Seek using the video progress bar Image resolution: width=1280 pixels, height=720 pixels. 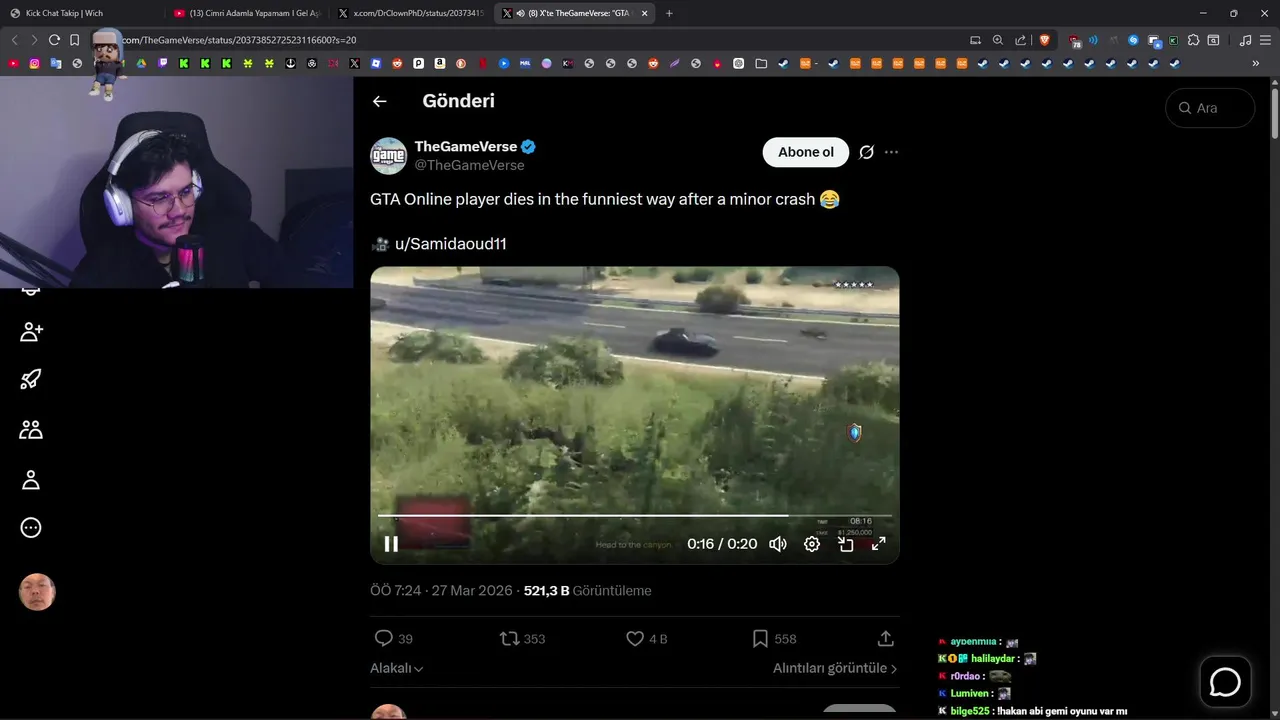tap(634, 516)
